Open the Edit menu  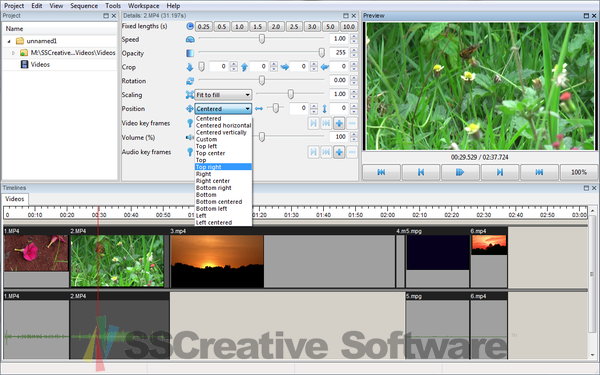coord(37,6)
